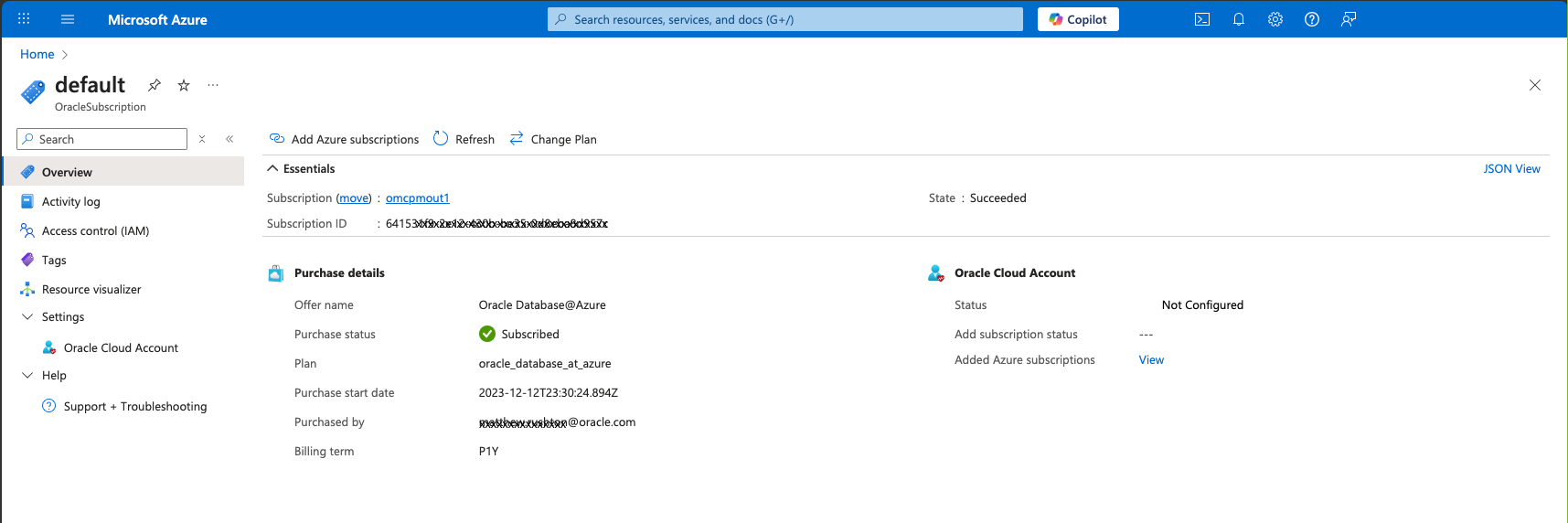Image resolution: width=1568 pixels, height=523 pixels.
Task: Open the help question mark icon
Action: (x=1312, y=19)
